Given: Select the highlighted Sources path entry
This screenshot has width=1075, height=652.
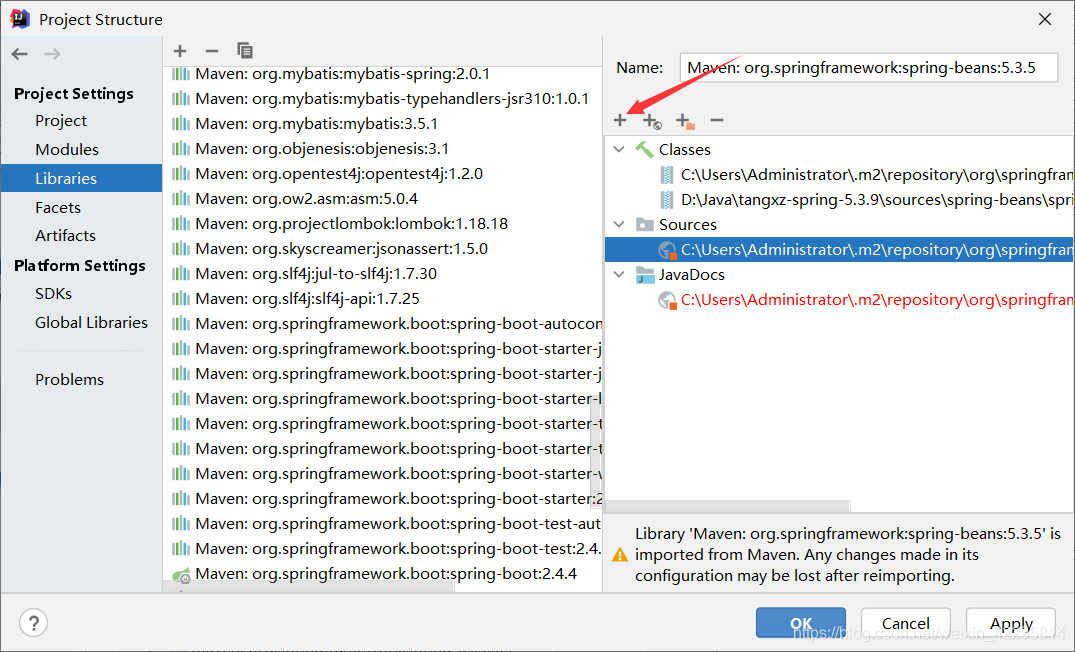Looking at the screenshot, I should pyautogui.click(x=840, y=250).
